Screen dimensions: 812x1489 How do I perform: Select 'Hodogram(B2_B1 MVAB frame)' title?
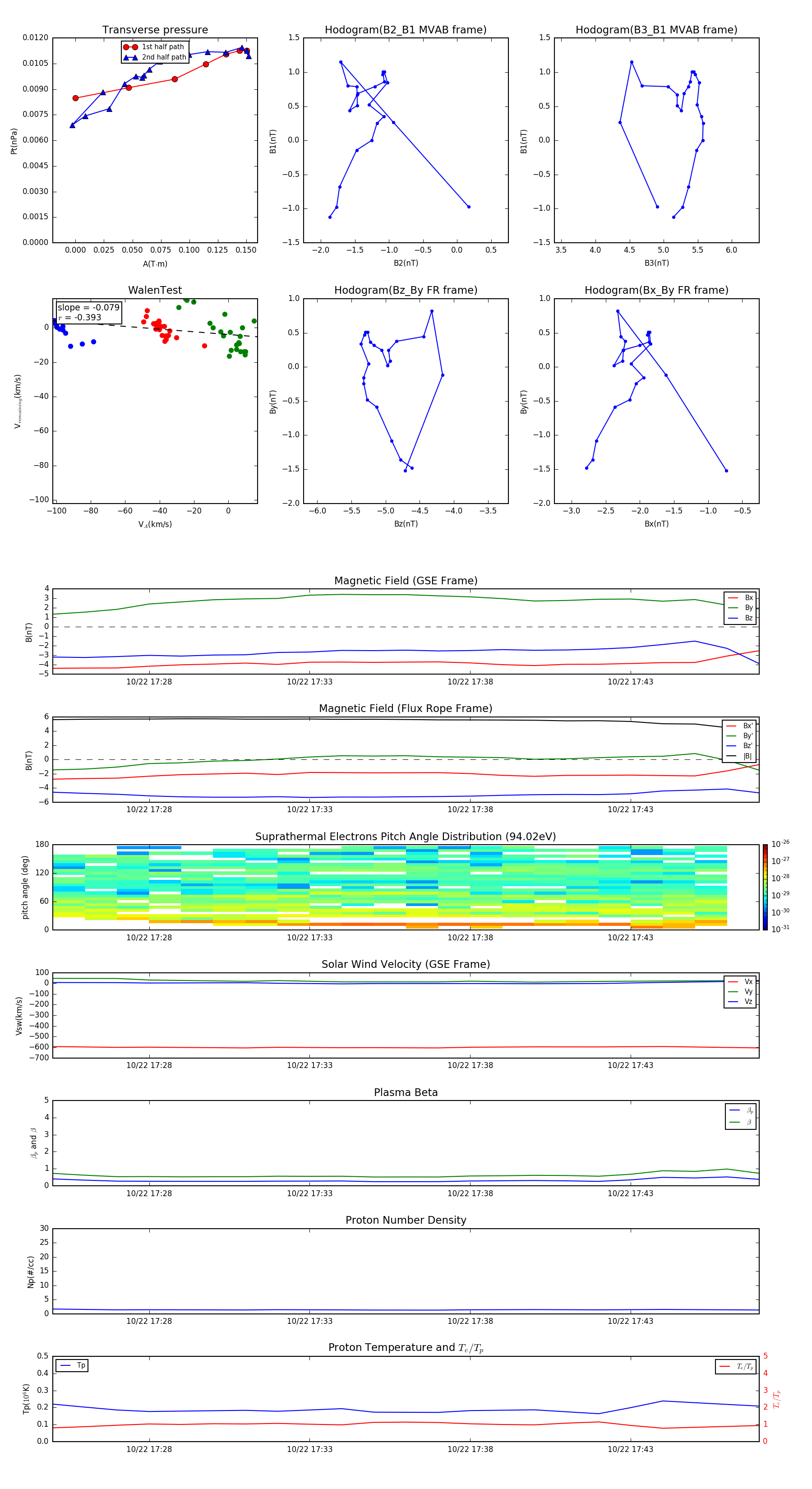(406, 30)
